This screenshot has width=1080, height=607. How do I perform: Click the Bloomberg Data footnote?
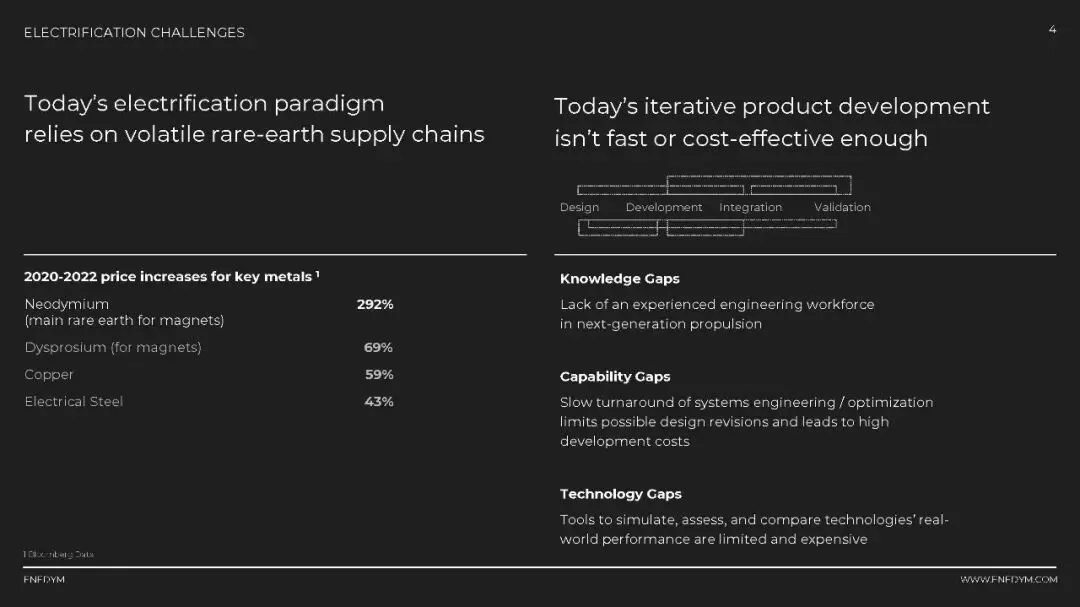coord(59,554)
